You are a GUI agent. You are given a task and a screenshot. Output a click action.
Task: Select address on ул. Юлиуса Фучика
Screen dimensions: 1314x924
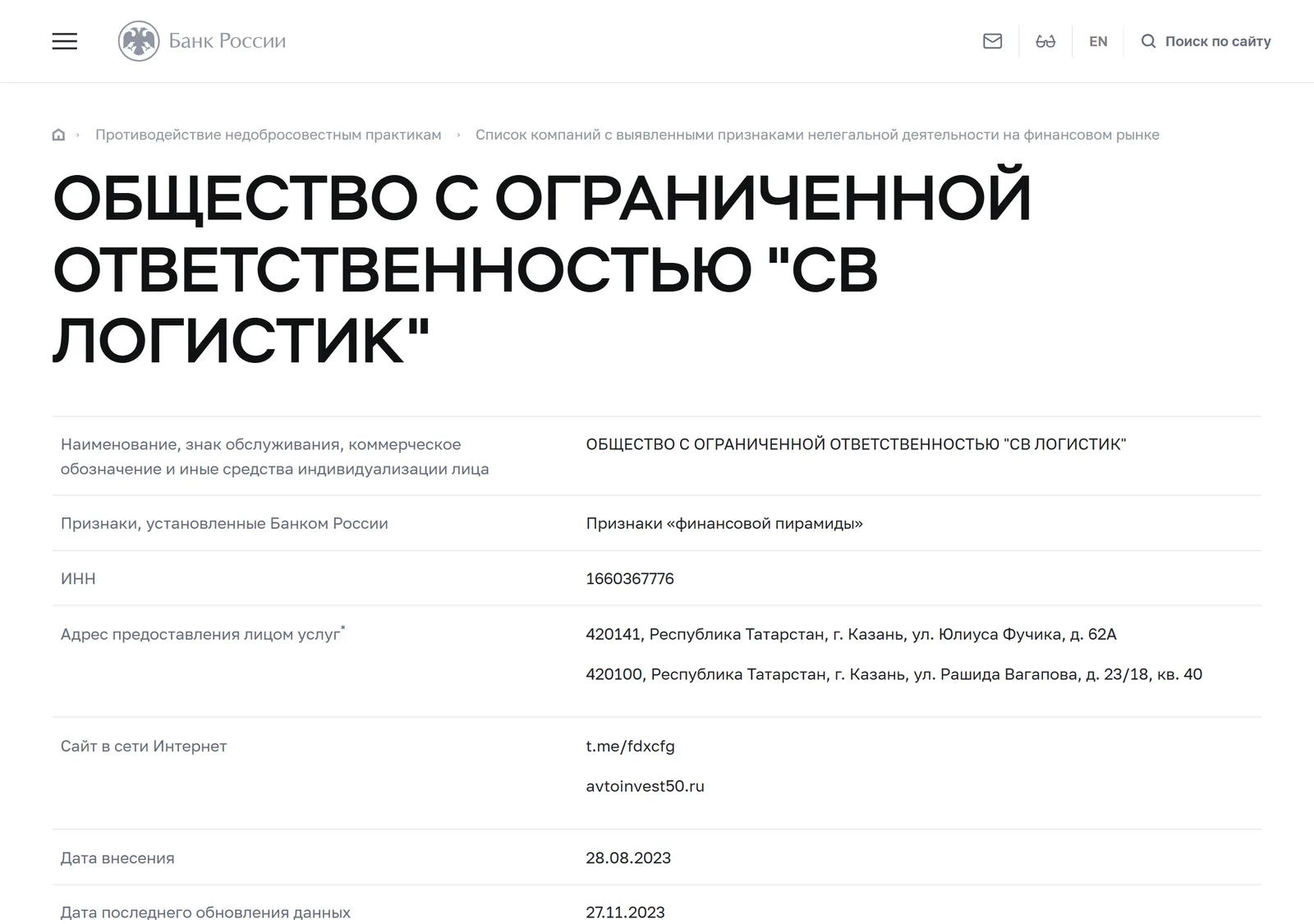coord(851,634)
